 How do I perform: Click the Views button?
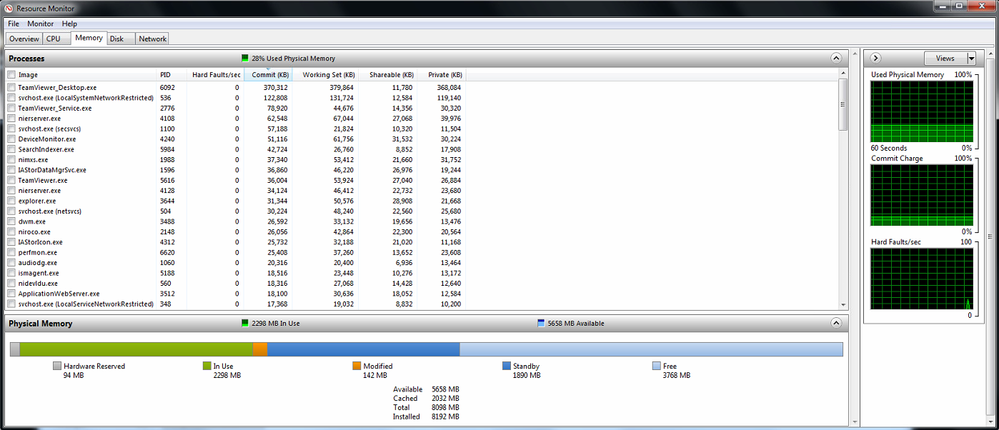[x=945, y=58]
